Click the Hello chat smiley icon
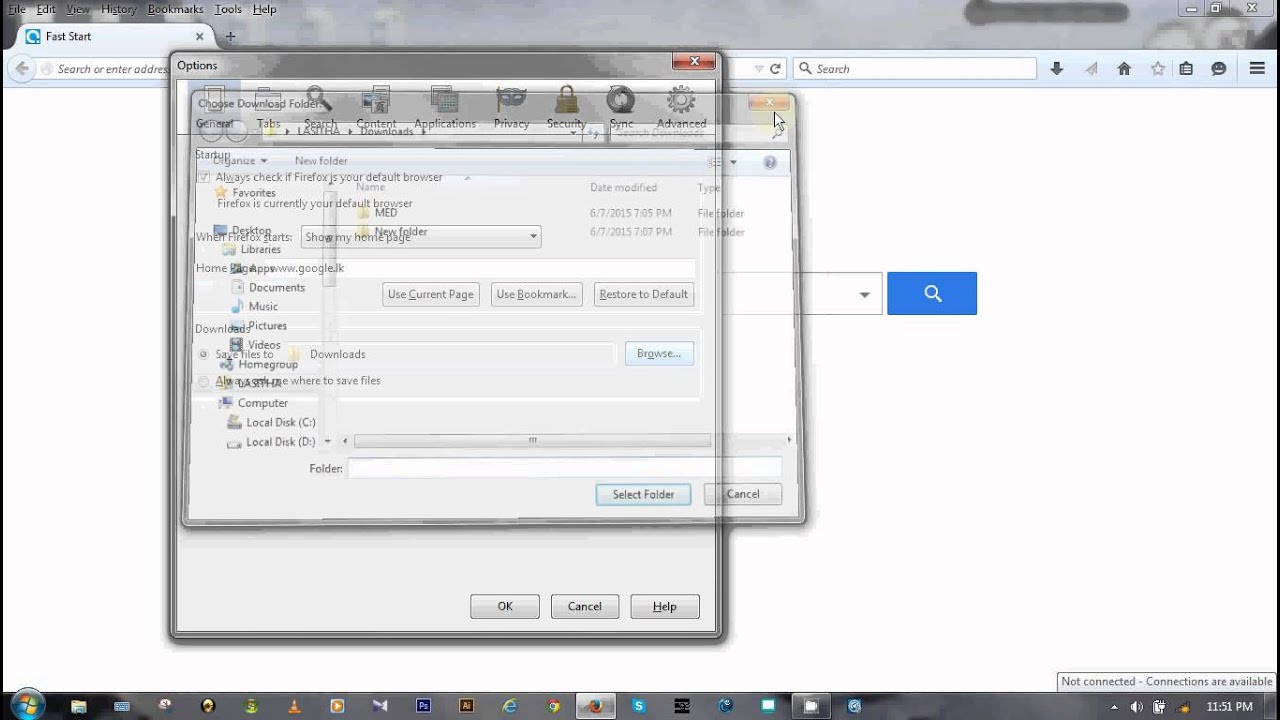The height and width of the screenshot is (720, 1280). pyautogui.click(x=1219, y=69)
